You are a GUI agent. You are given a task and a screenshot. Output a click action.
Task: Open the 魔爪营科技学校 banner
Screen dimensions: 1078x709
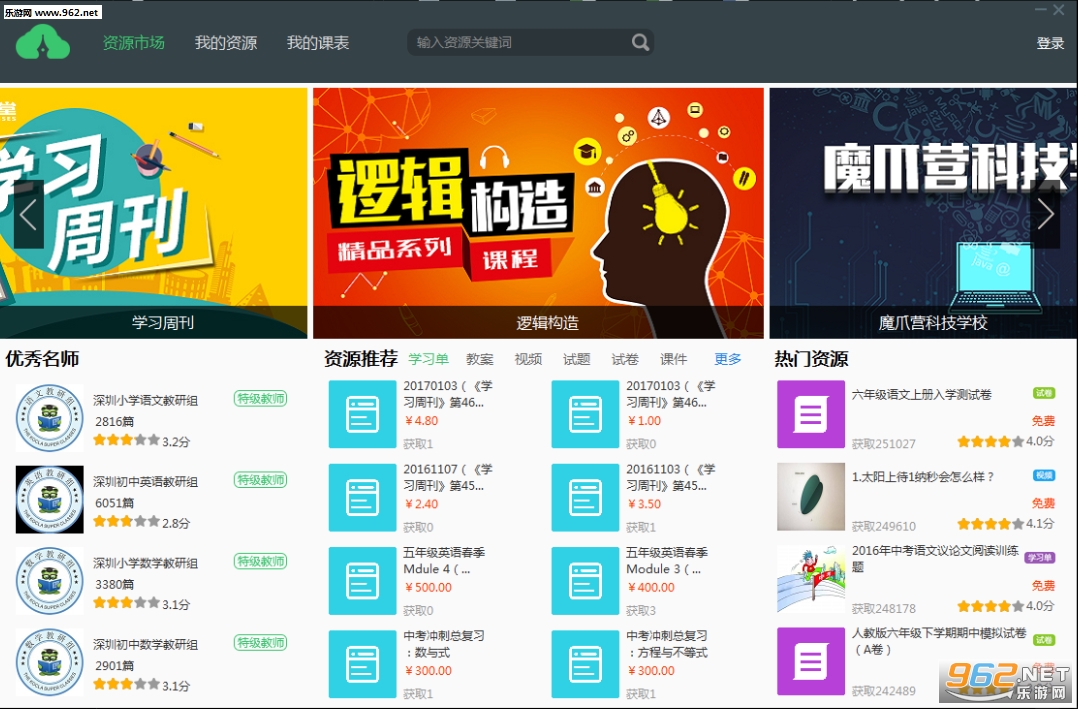[x=923, y=212]
